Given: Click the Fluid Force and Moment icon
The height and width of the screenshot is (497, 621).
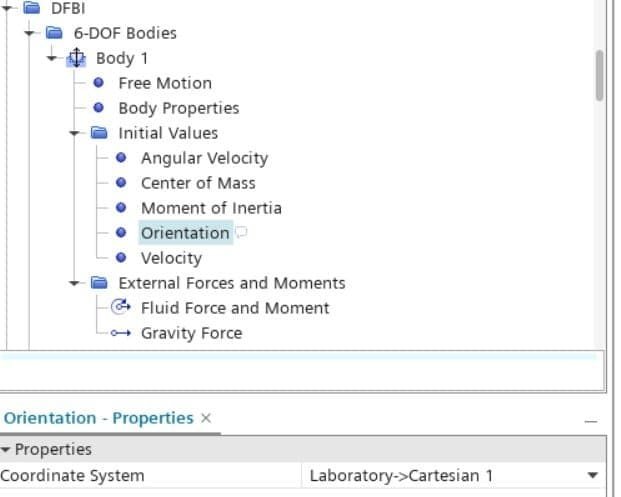Looking at the screenshot, I should tap(121, 308).
